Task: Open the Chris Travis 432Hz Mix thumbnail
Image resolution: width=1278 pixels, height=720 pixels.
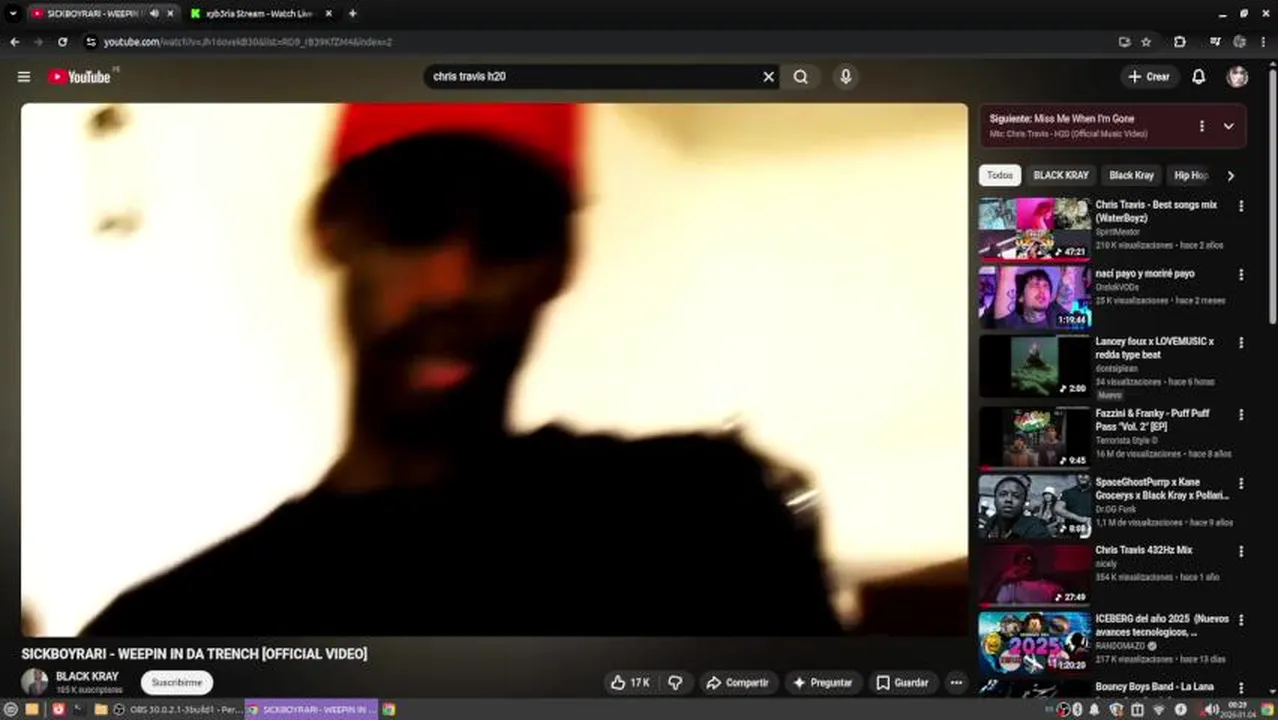Action: pyautogui.click(x=1034, y=574)
